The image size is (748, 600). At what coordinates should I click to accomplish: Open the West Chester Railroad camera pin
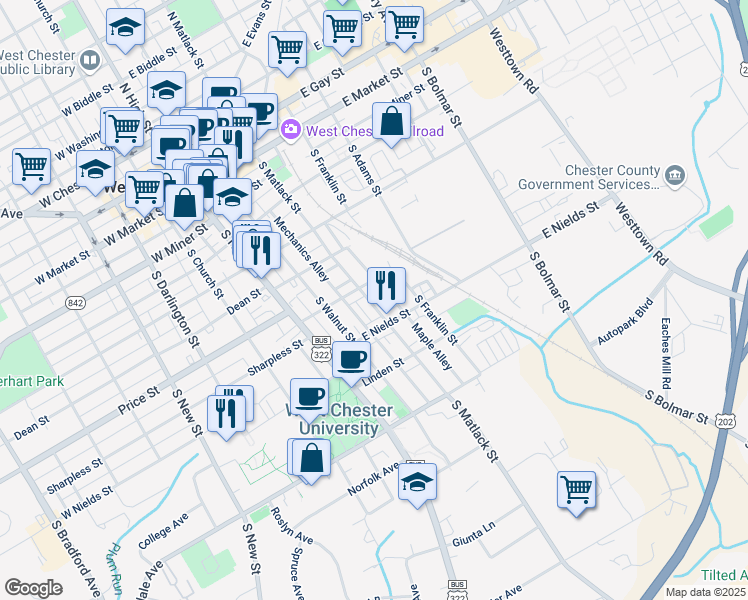(x=291, y=129)
